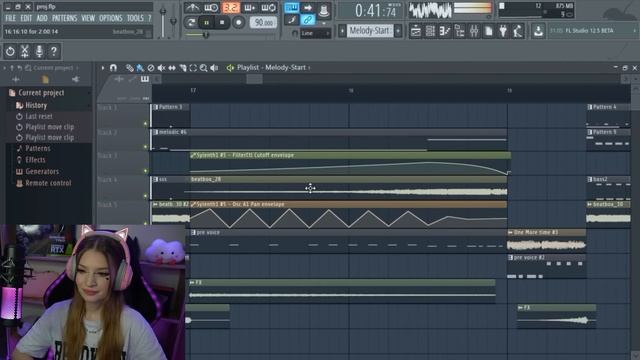Expand the Effects item in browser
Image resolution: width=640 pixels, height=360 pixels.
pyautogui.click(x=35, y=160)
